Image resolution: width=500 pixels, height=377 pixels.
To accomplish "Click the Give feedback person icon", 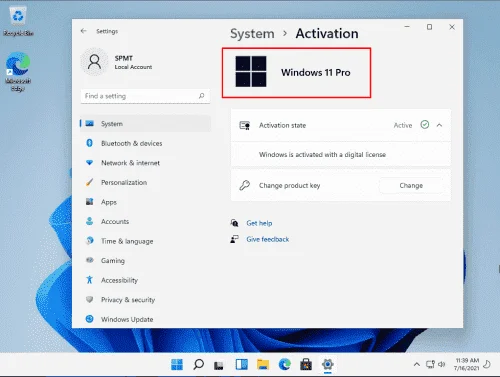I will [x=234, y=239].
